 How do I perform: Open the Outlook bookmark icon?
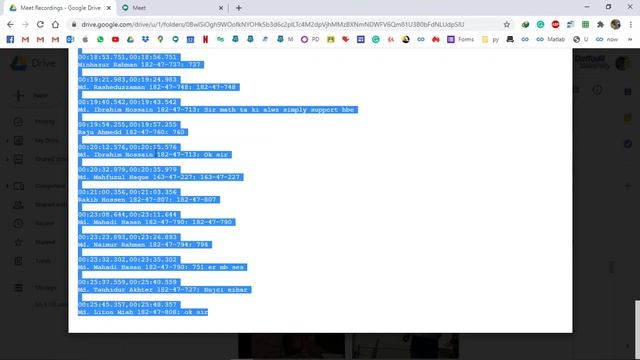70,39
